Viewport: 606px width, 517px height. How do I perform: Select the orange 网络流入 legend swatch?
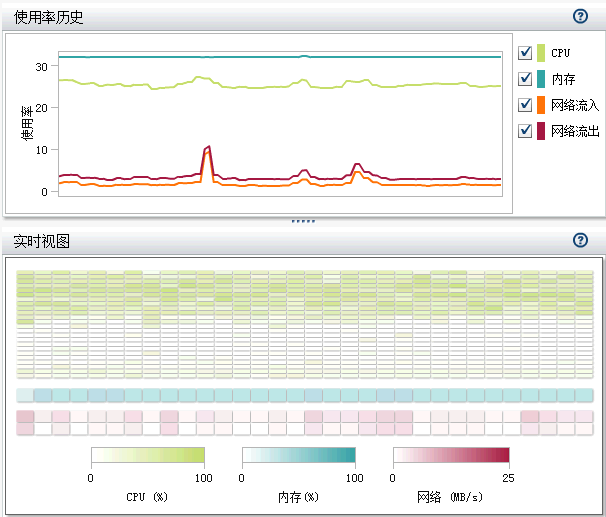click(x=541, y=105)
